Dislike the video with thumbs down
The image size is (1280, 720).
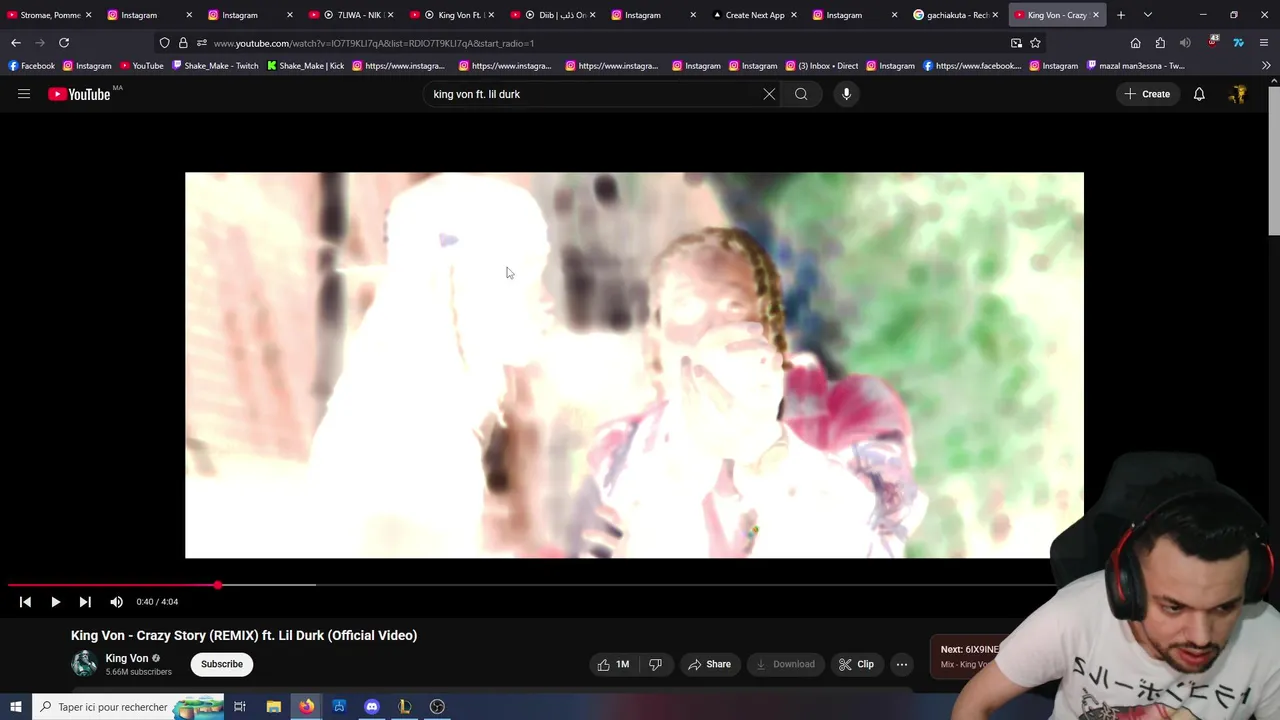tap(656, 664)
